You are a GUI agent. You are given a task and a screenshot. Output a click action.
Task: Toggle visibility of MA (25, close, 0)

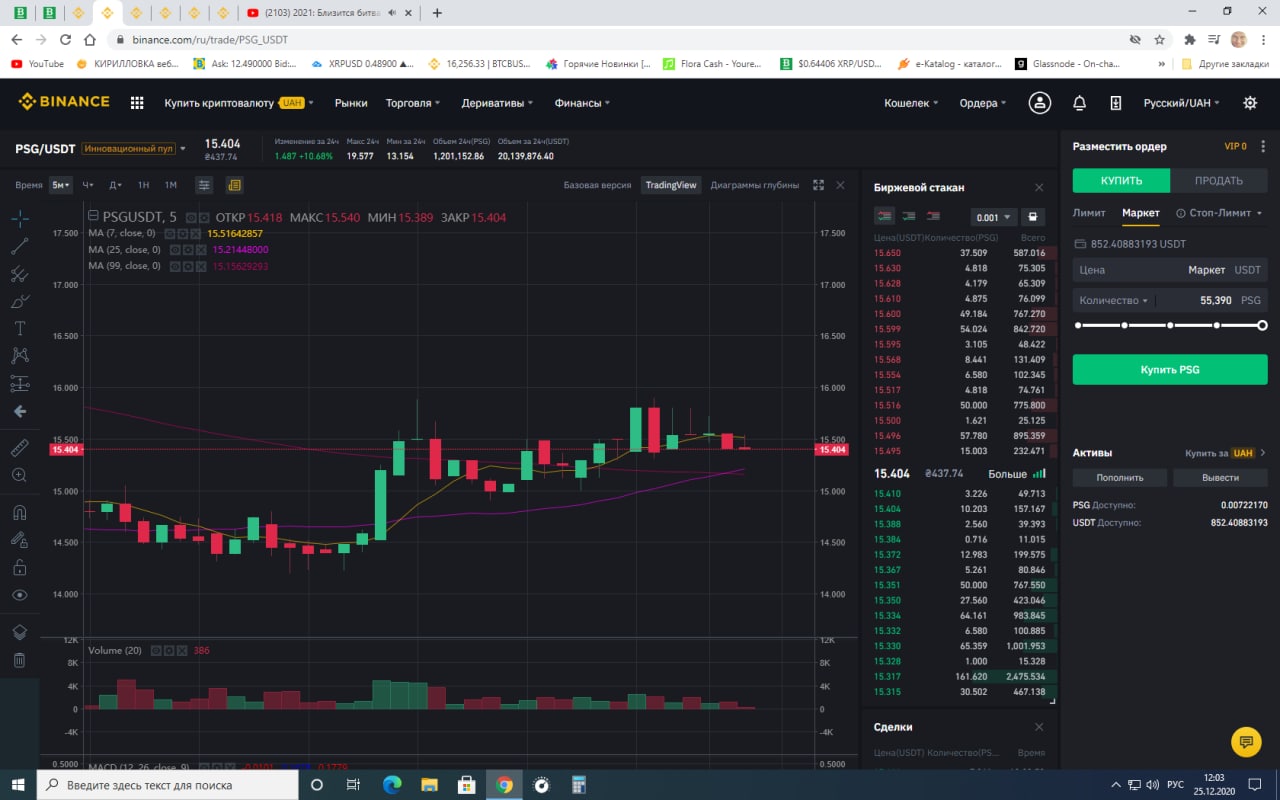(174, 250)
